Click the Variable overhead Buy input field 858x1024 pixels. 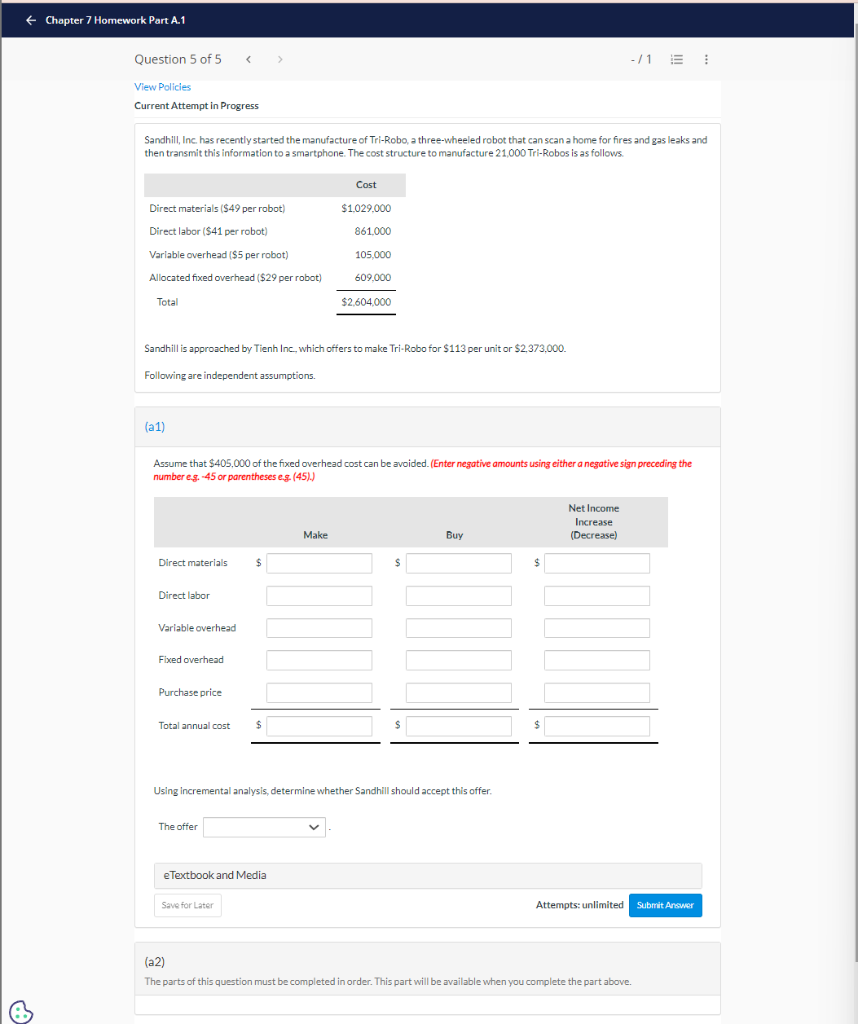[458, 628]
